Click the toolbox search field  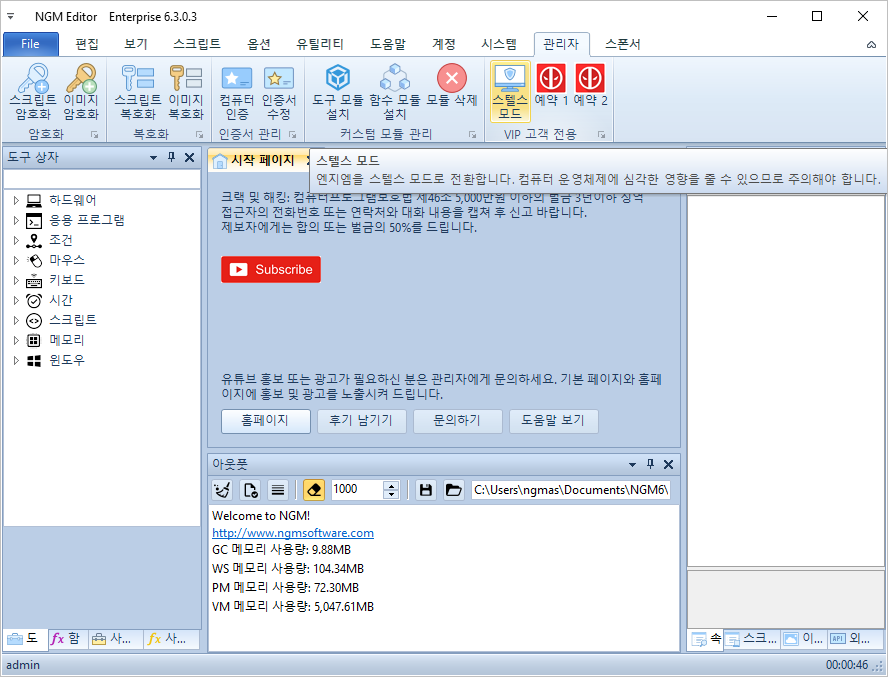102,178
